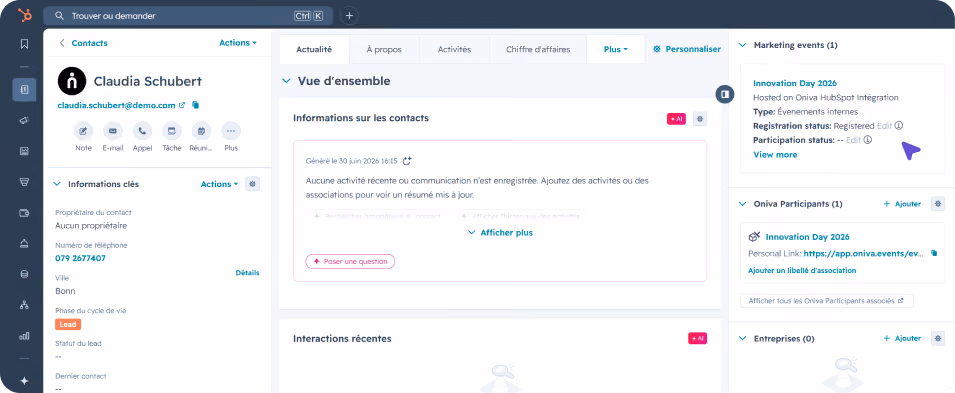Click the Trouver ou demander search field

coord(188,16)
